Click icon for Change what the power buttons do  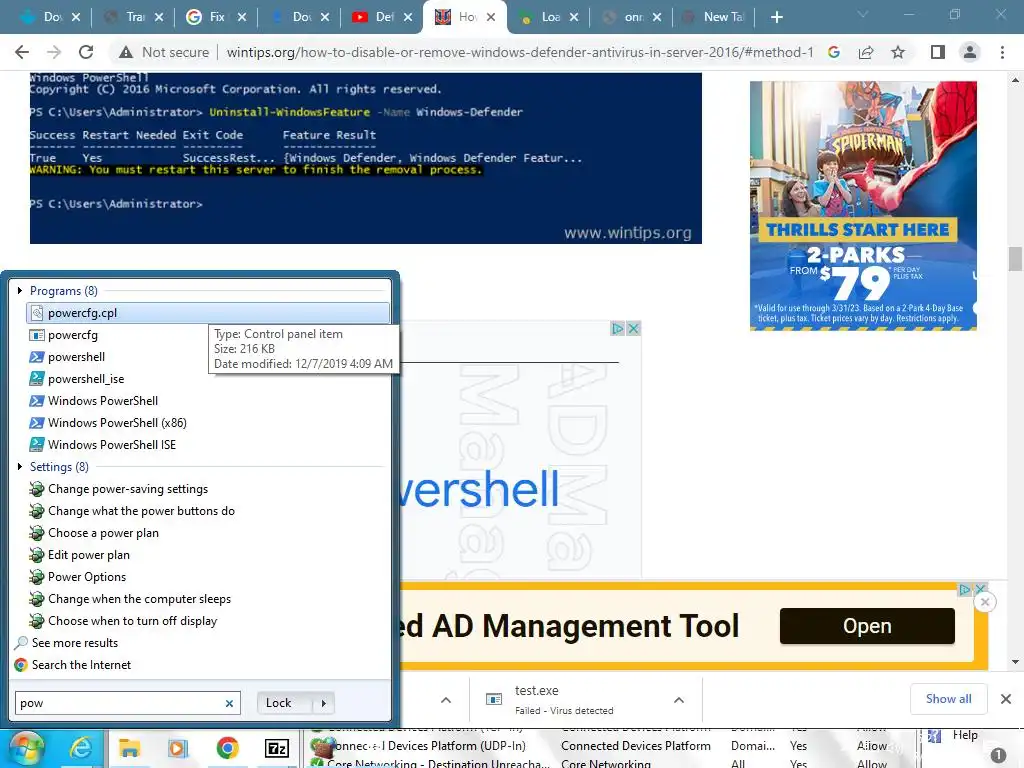pyautogui.click(x=37, y=511)
